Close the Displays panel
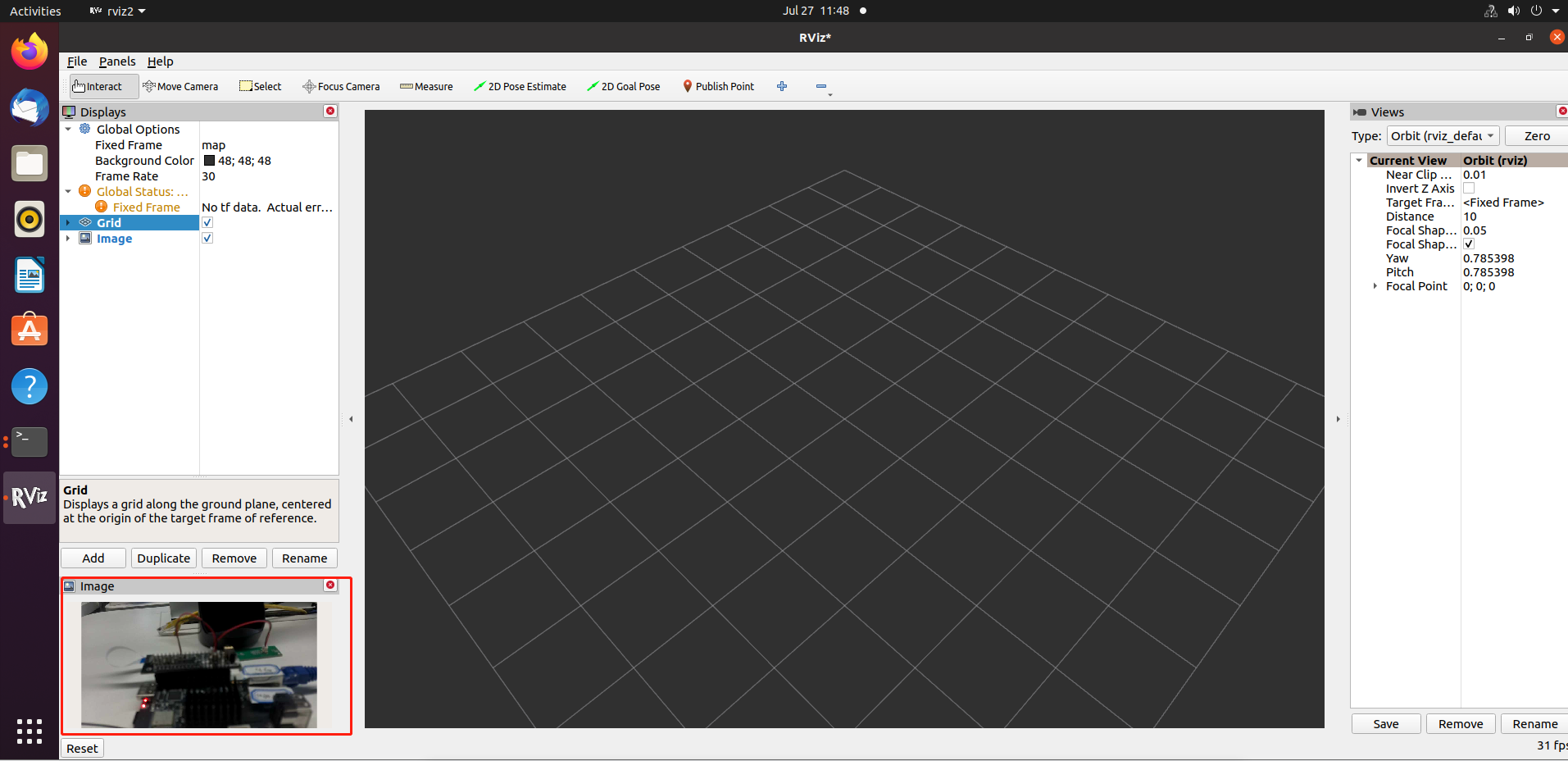 point(330,111)
